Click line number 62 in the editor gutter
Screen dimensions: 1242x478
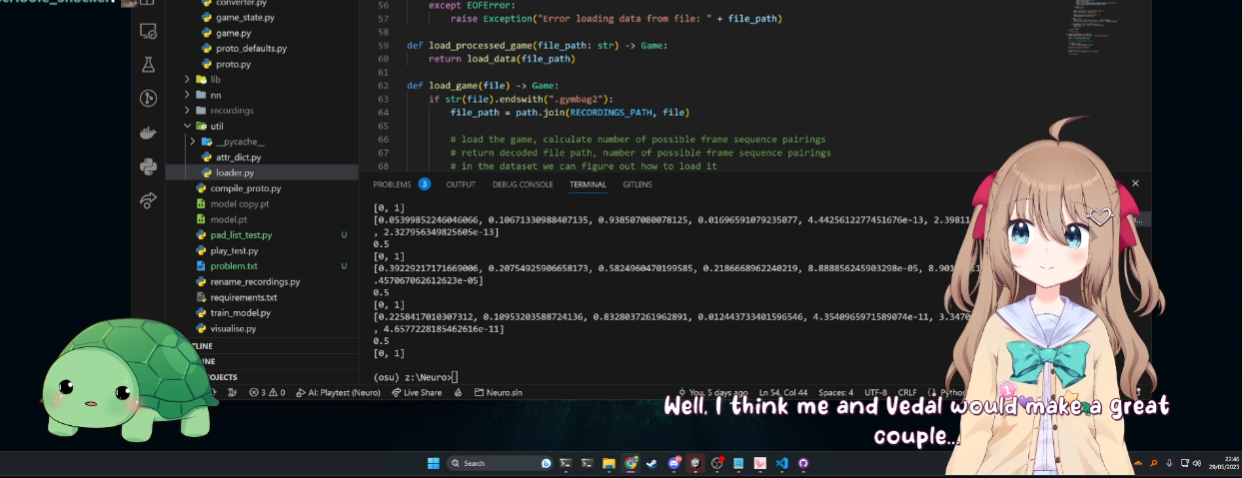382,85
